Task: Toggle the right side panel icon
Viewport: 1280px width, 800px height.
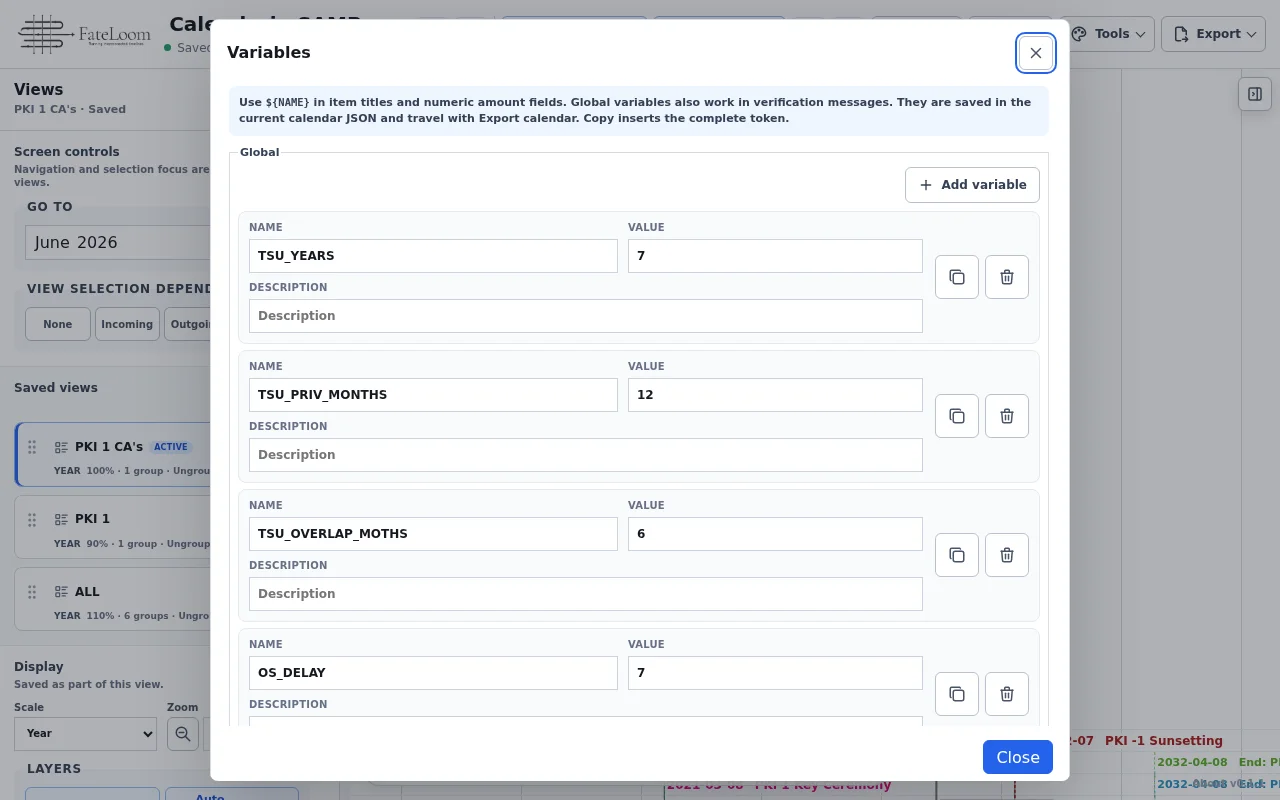Action: pos(1254,95)
